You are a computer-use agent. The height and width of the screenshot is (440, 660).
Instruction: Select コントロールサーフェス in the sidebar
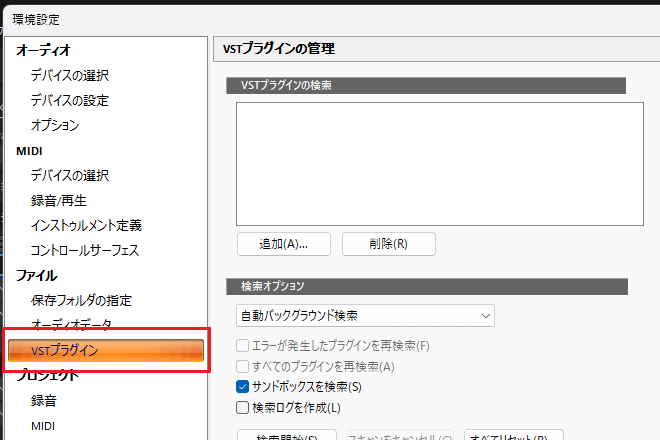coord(85,250)
